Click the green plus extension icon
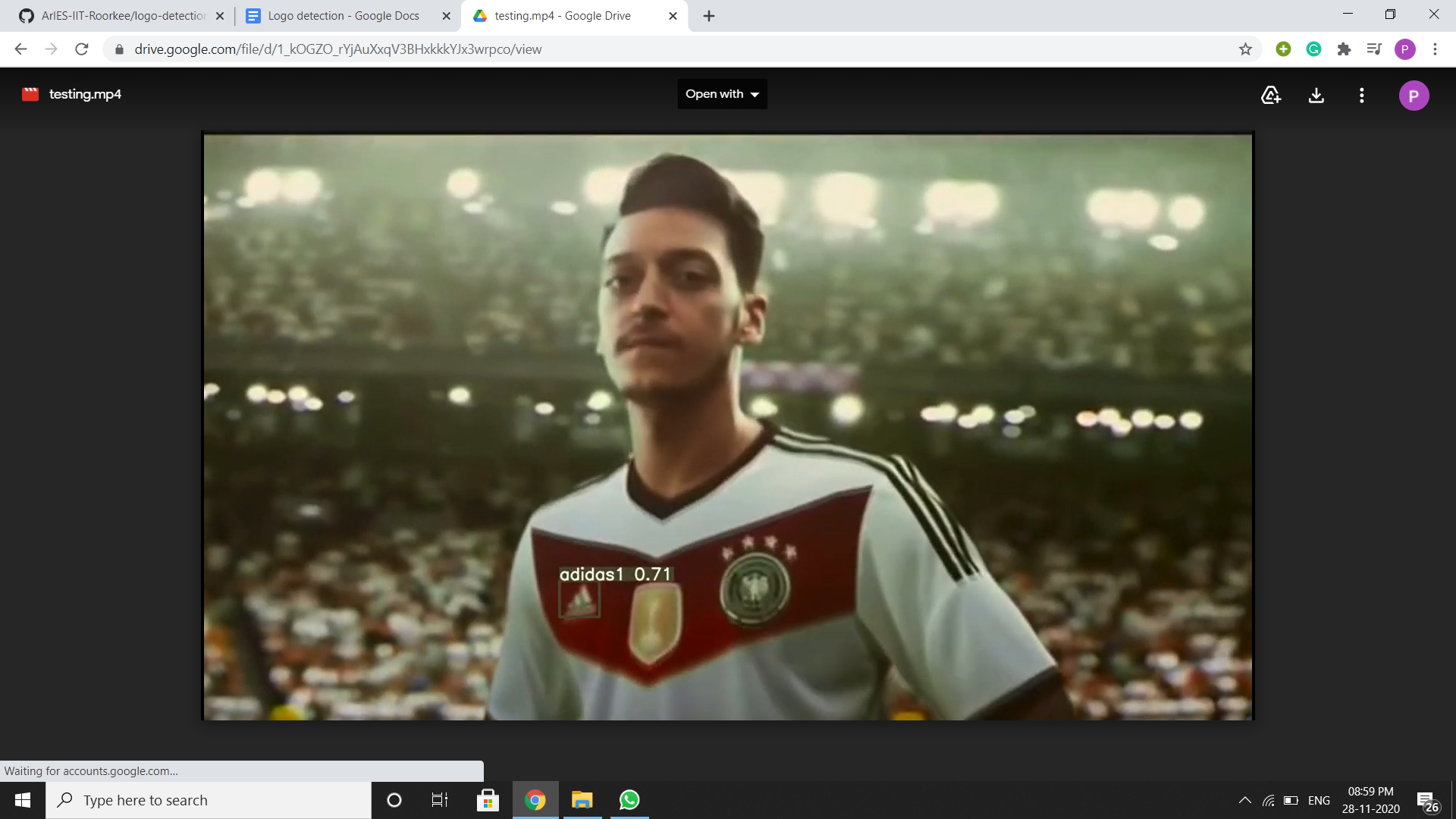 1283,49
